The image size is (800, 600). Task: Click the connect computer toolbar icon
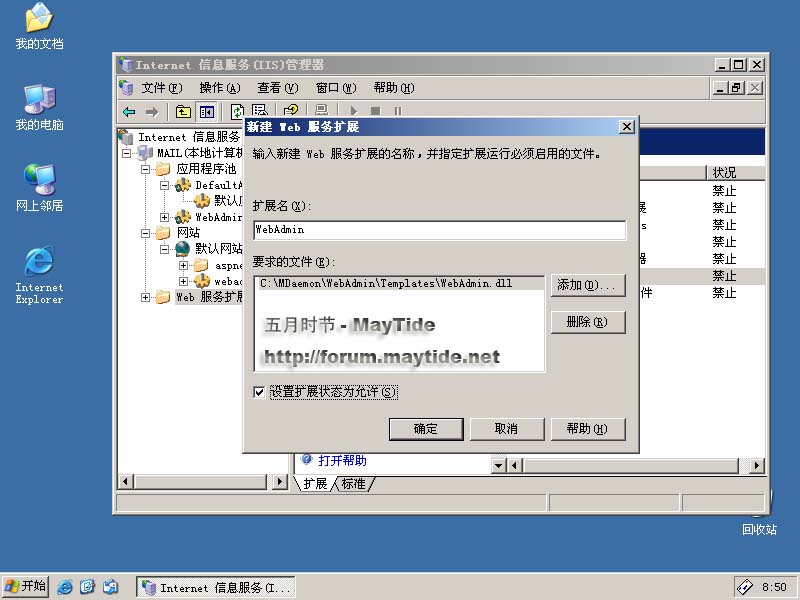pyautogui.click(x=322, y=110)
